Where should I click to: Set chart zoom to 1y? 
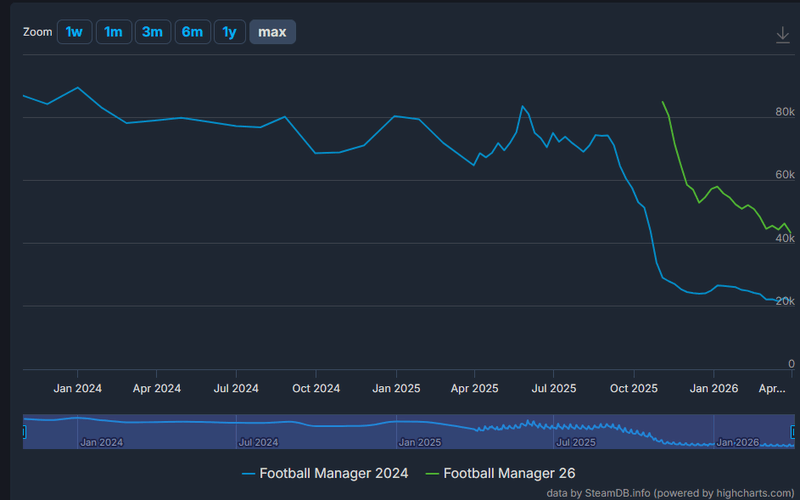coord(230,32)
